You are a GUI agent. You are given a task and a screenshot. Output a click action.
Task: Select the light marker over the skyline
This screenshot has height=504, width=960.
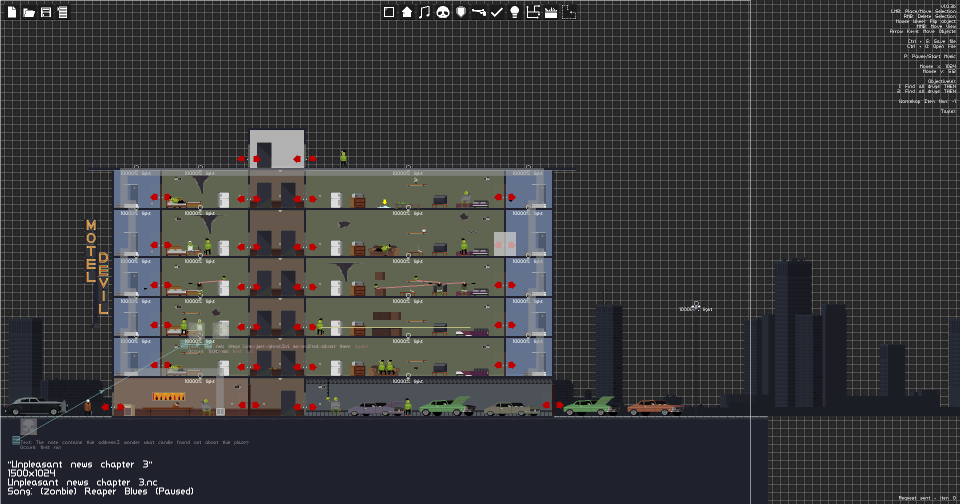(x=696, y=306)
